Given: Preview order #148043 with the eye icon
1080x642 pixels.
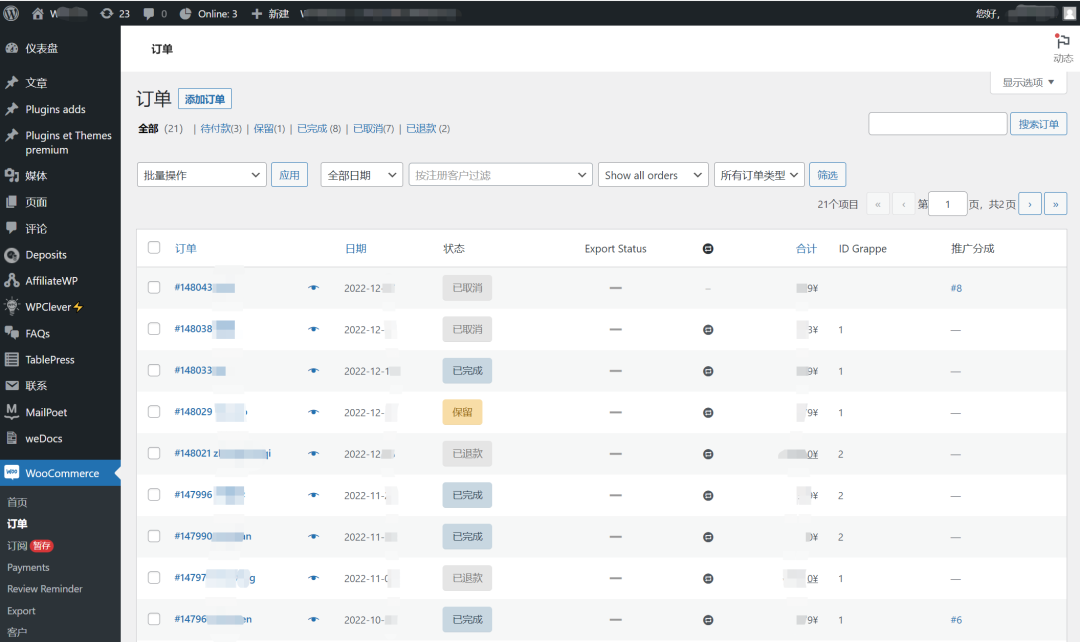Looking at the screenshot, I should pyautogui.click(x=313, y=287).
